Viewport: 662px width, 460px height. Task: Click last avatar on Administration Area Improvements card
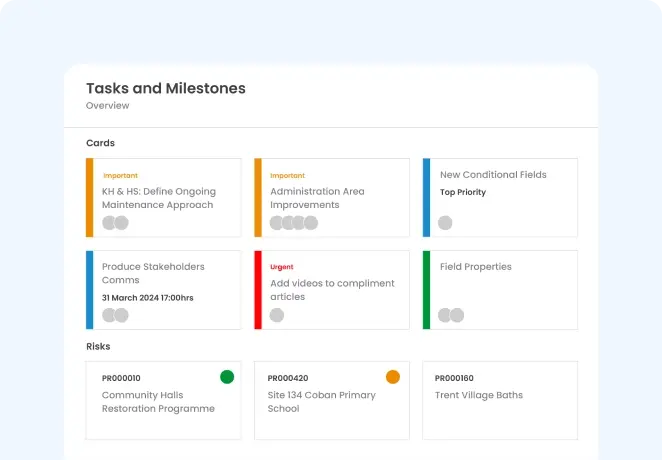click(311, 223)
